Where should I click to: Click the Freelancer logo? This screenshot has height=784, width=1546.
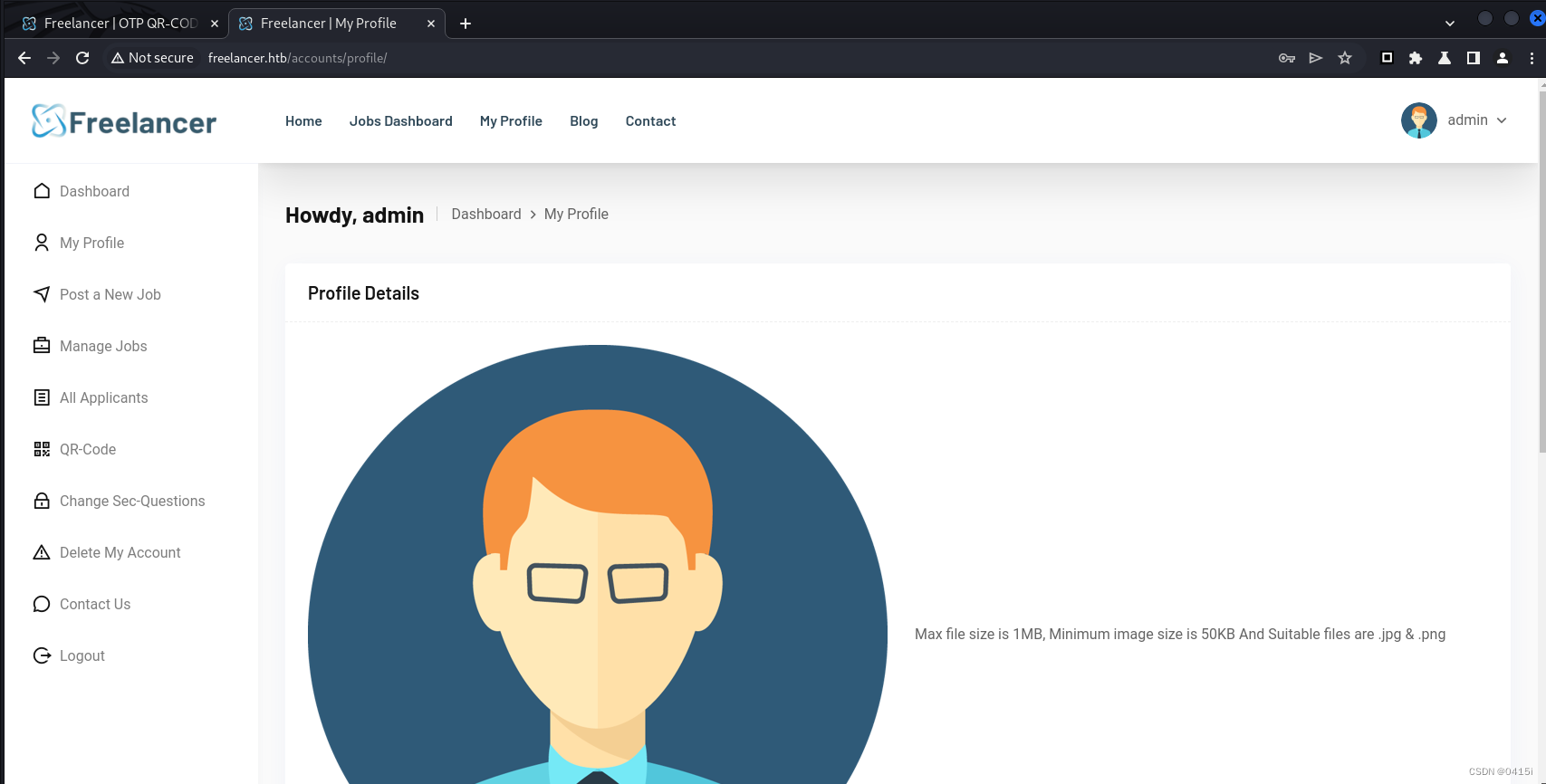tap(124, 121)
